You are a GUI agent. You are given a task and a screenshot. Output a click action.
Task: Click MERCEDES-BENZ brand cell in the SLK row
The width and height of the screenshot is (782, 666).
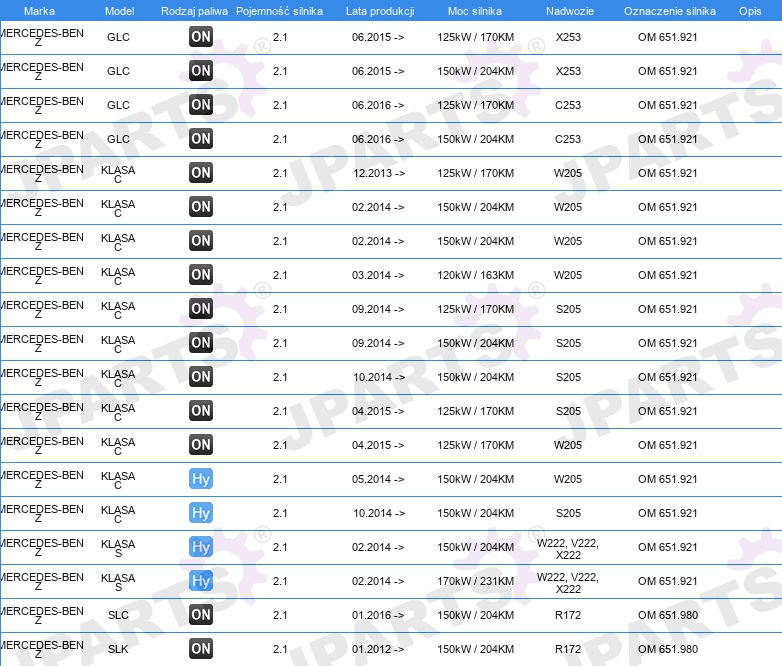click(x=42, y=649)
